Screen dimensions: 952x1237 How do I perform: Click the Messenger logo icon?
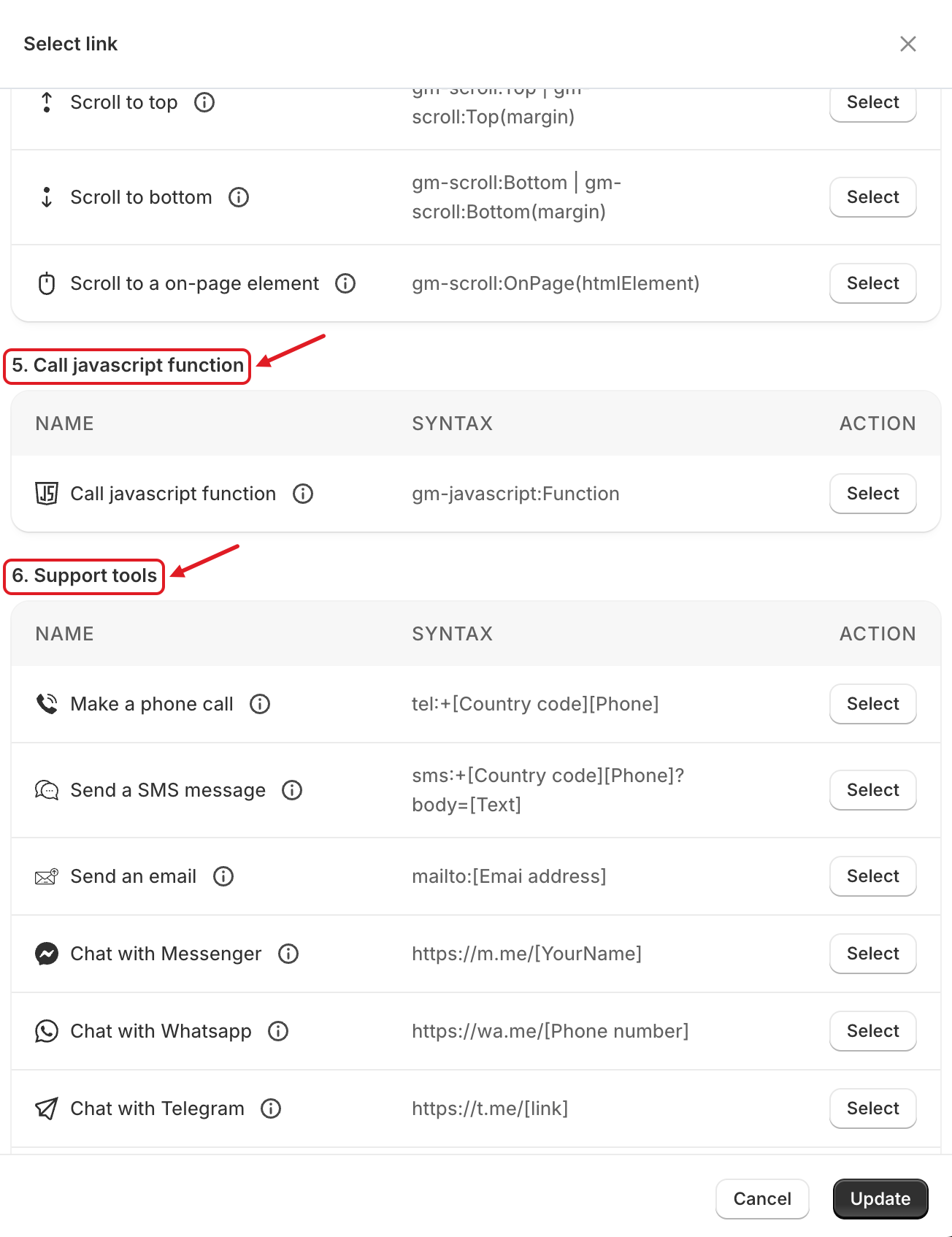coord(47,954)
